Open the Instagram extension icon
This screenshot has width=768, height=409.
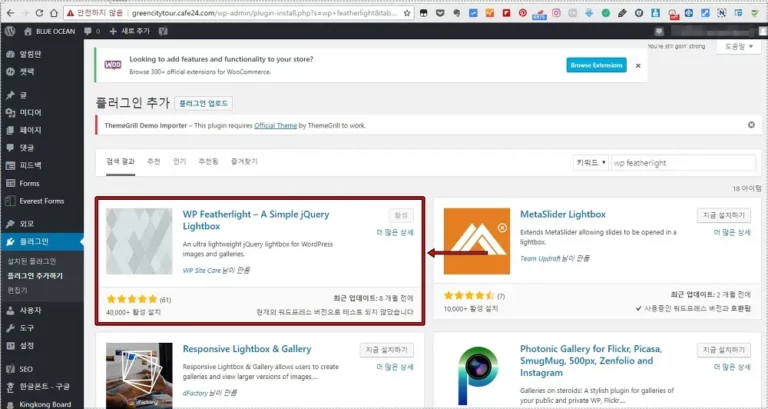[556, 13]
